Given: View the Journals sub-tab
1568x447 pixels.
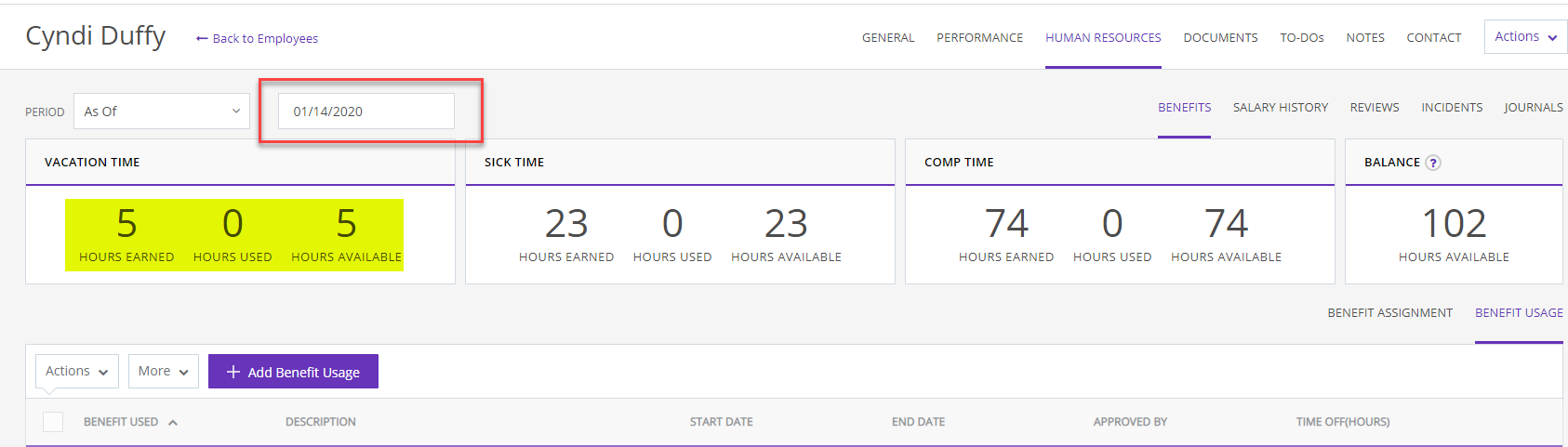Looking at the screenshot, I should coord(1534,108).
